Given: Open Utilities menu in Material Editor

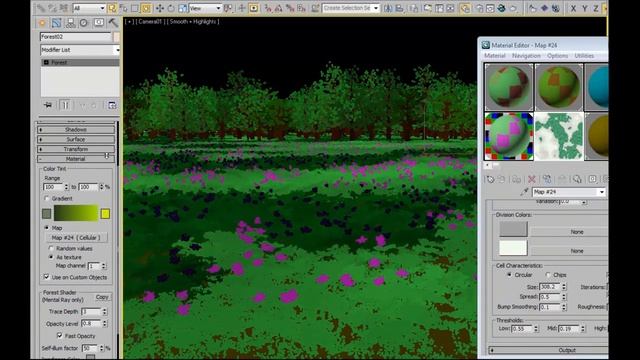Looking at the screenshot, I should (584, 56).
